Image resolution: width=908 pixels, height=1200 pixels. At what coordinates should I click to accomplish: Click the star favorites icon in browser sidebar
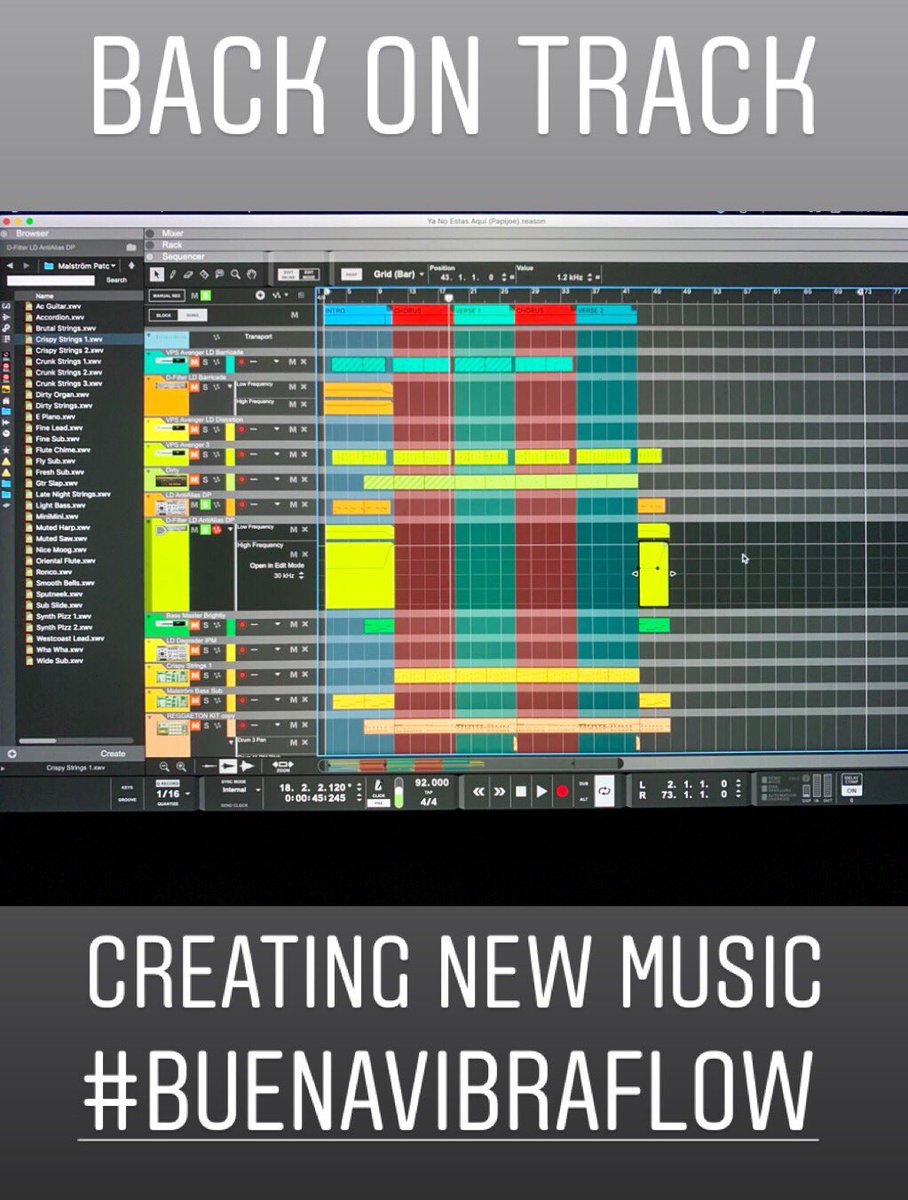coord(6,452)
